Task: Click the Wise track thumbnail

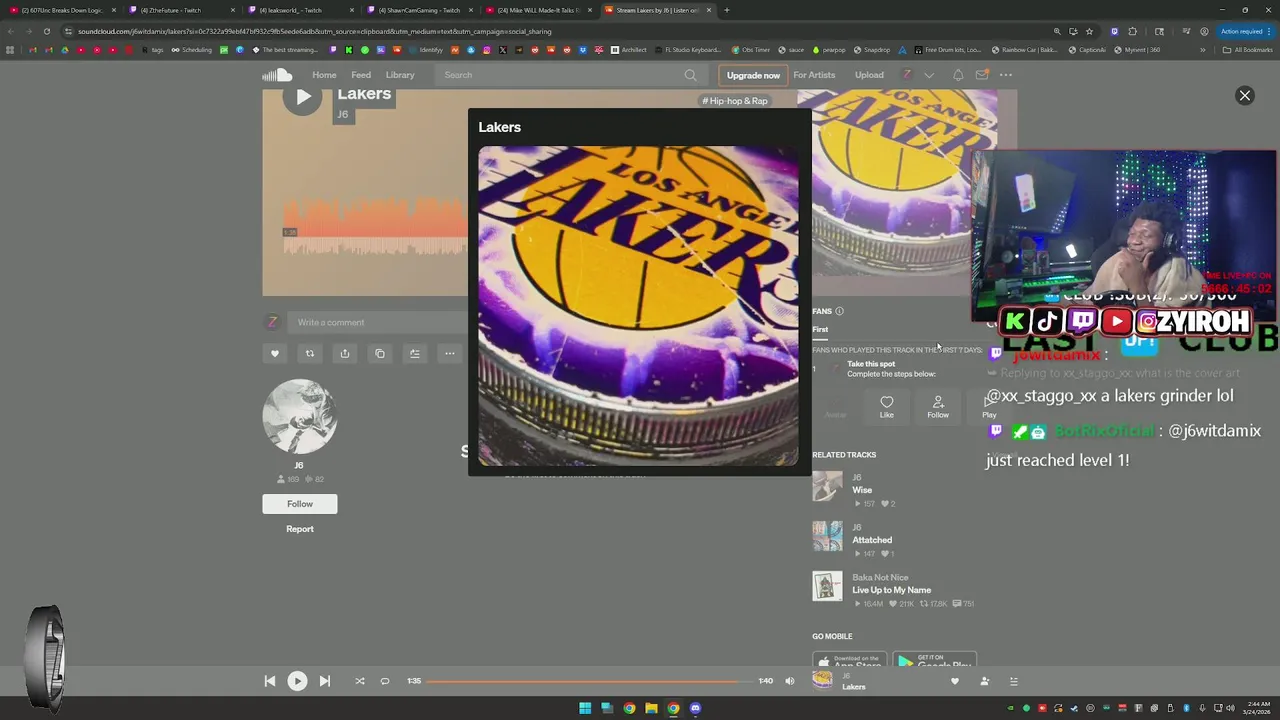Action: pyautogui.click(x=827, y=486)
